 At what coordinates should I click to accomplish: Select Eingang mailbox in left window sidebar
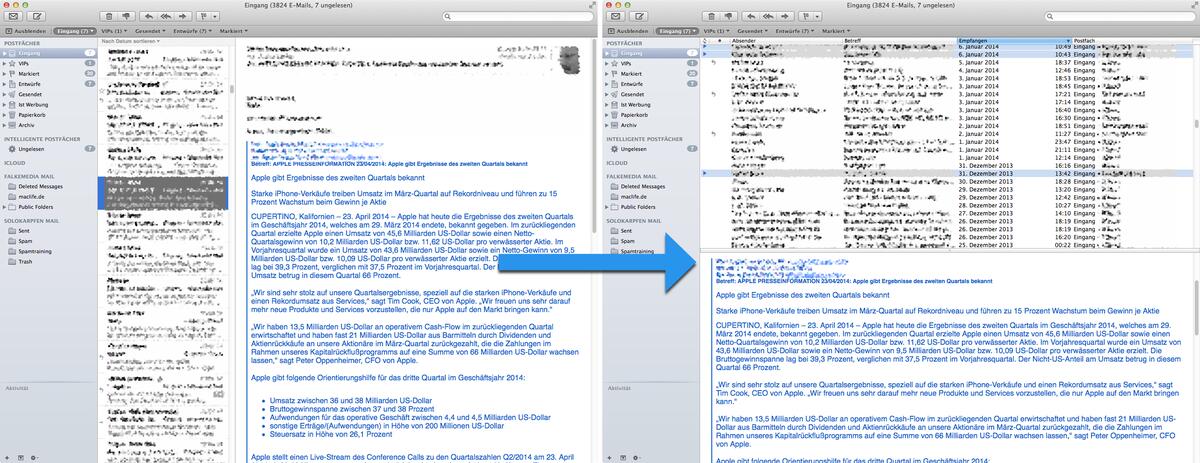click(49, 53)
